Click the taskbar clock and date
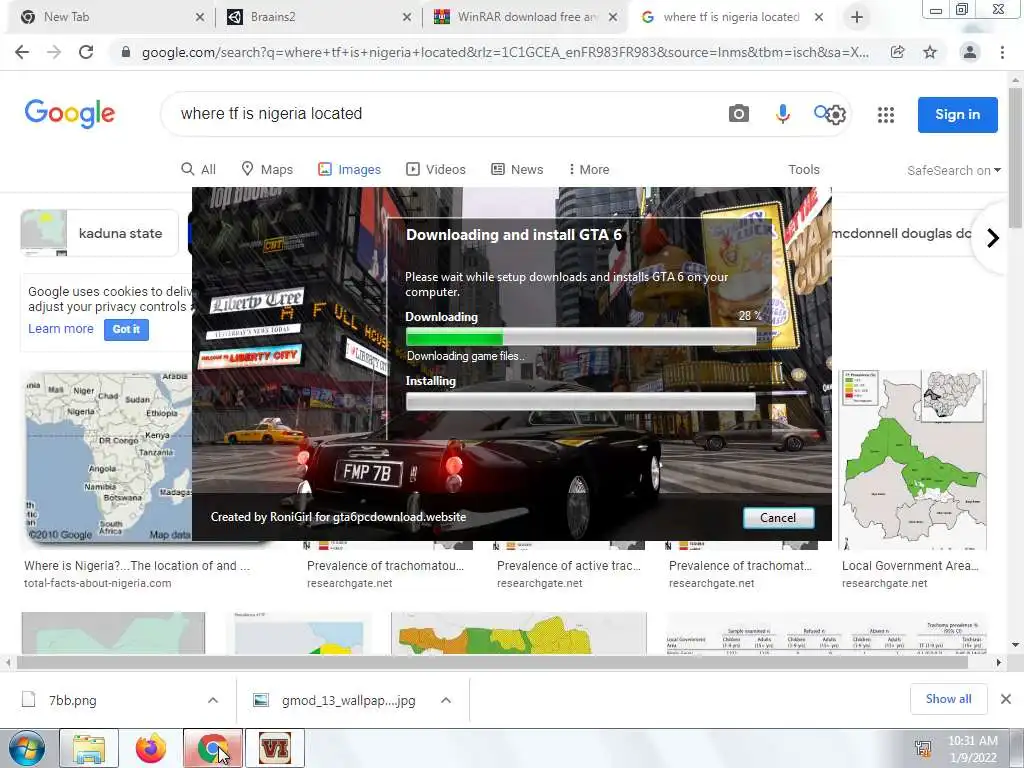1024x768 pixels. [x=973, y=749]
